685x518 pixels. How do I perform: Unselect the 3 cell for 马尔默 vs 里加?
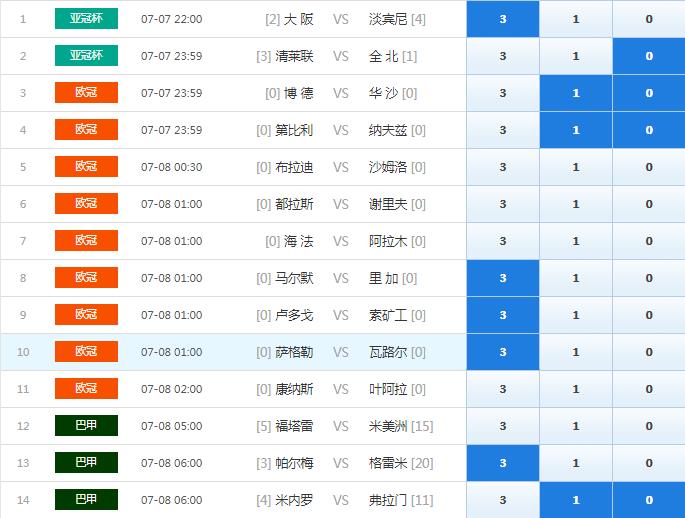pos(502,278)
